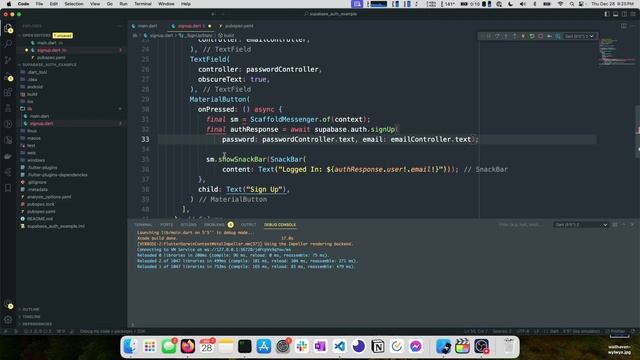The width and height of the screenshot is (640, 360).
Task: Open README.md in the file tree
Action: click(x=40, y=219)
